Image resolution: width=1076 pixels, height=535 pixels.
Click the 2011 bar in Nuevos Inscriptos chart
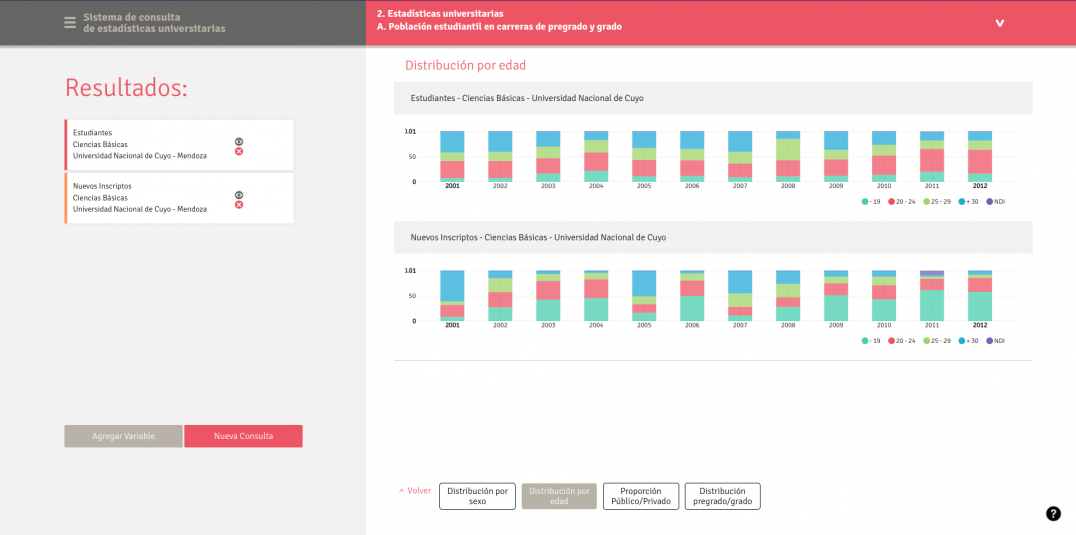pyautogui.click(x=932, y=296)
